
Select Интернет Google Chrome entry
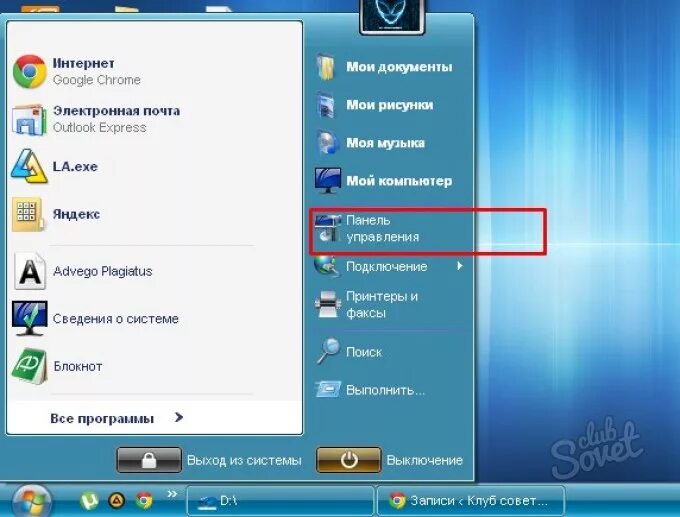pyautogui.click(x=154, y=72)
